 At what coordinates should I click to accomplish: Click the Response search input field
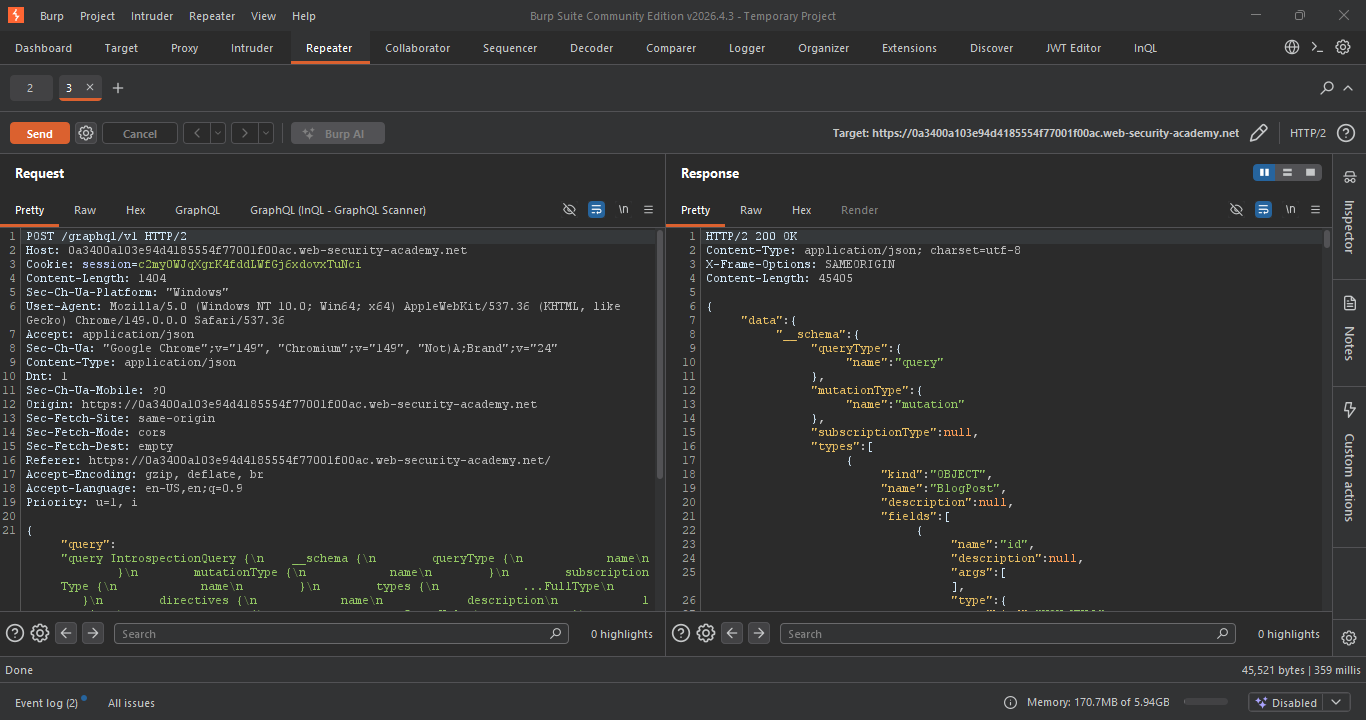pyautogui.click(x=1008, y=633)
